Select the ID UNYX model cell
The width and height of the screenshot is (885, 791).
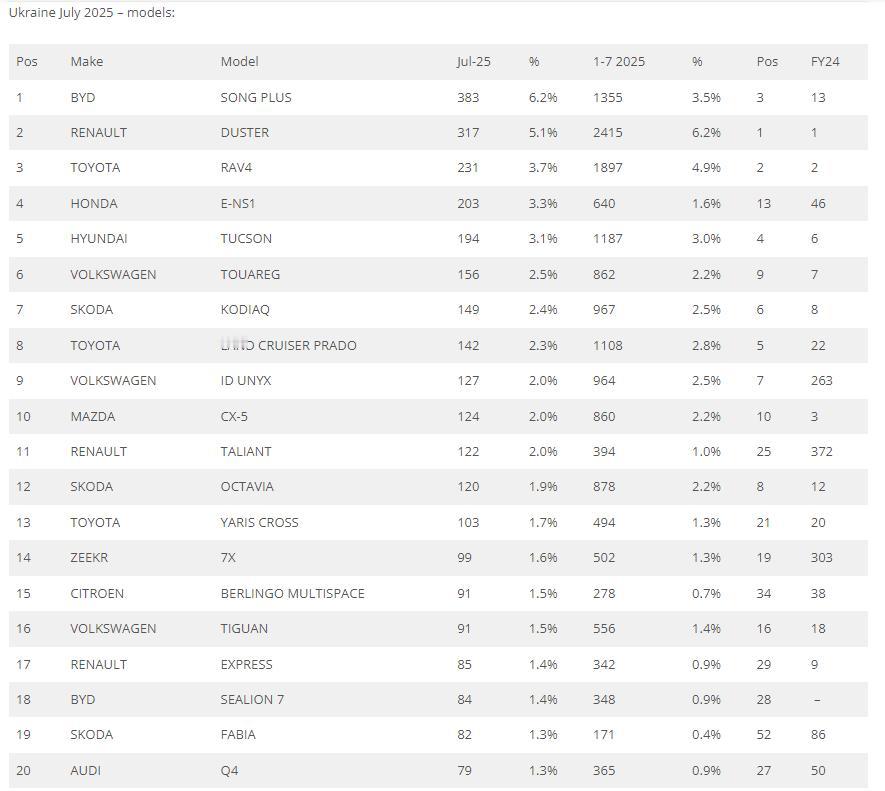[x=246, y=381]
